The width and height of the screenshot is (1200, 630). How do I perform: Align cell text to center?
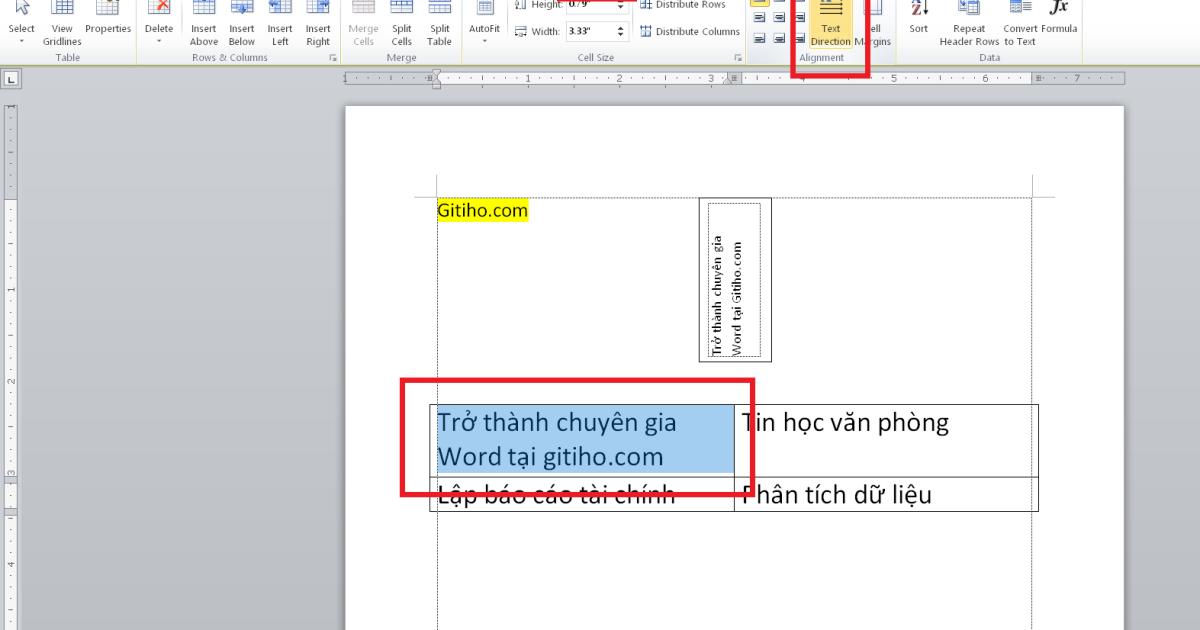tap(779, 19)
